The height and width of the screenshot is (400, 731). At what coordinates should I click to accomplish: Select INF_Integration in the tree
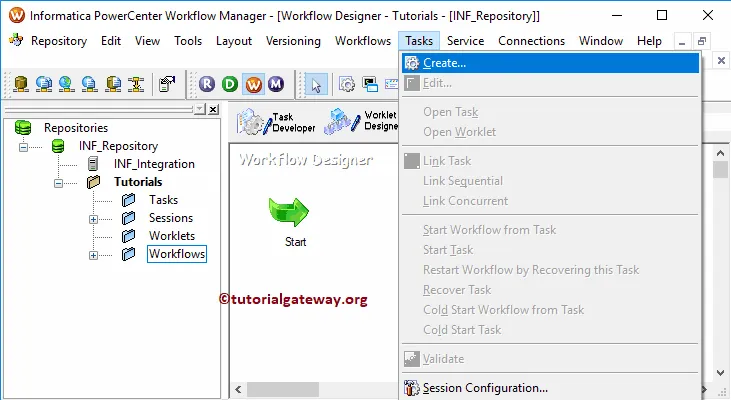154,164
